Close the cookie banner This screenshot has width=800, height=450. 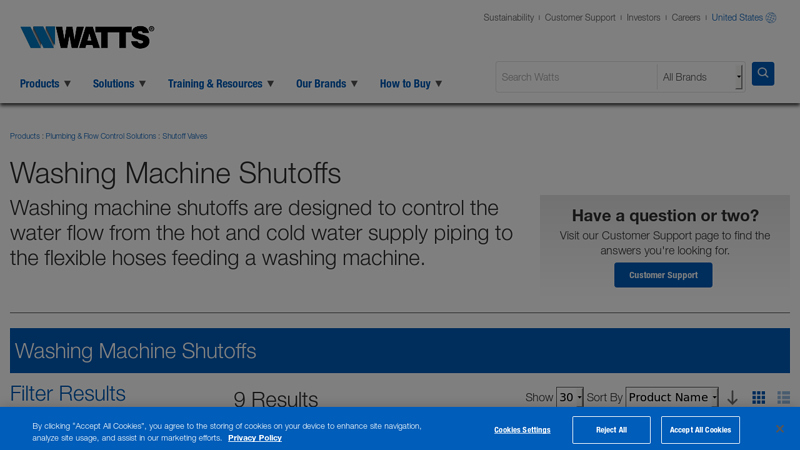[x=780, y=429]
